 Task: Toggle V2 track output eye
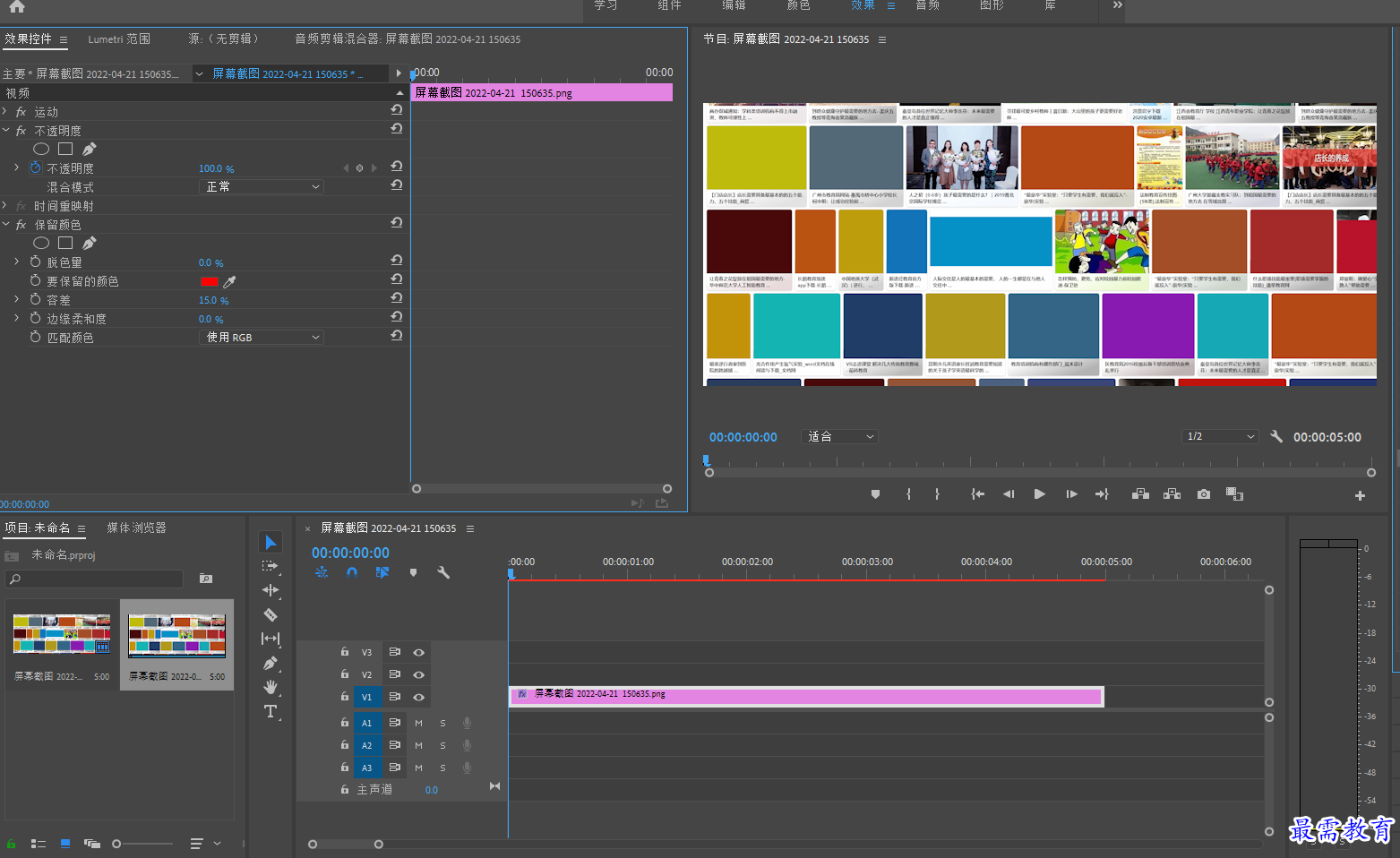(418, 674)
